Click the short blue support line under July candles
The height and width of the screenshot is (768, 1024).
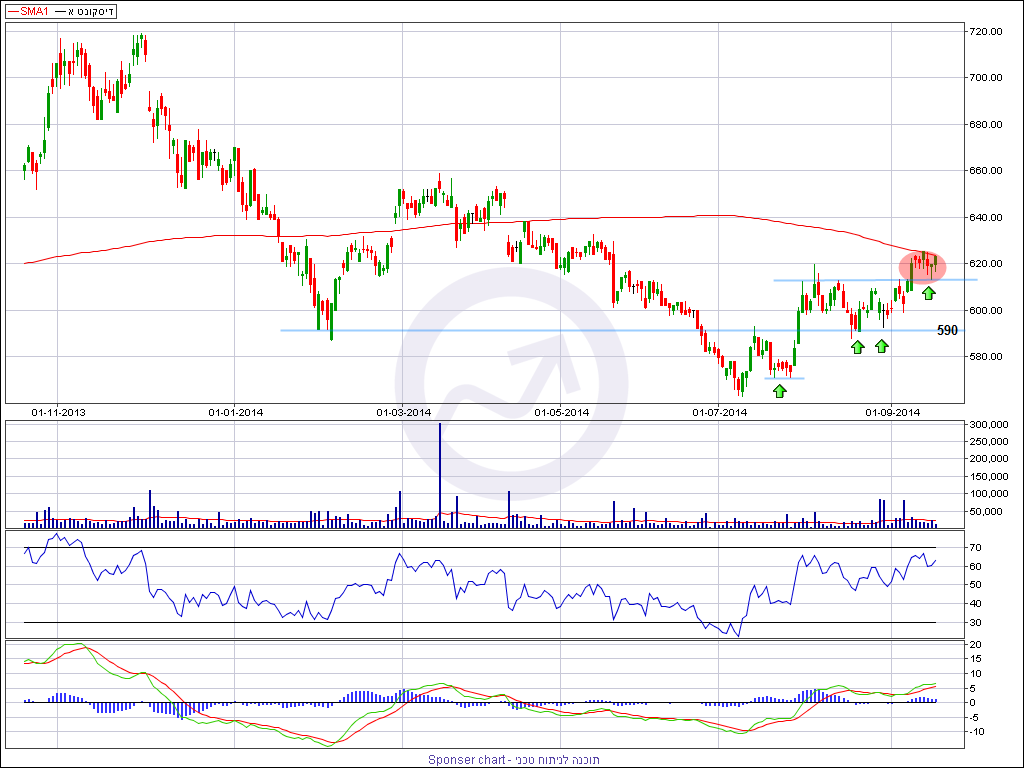[x=784, y=378]
